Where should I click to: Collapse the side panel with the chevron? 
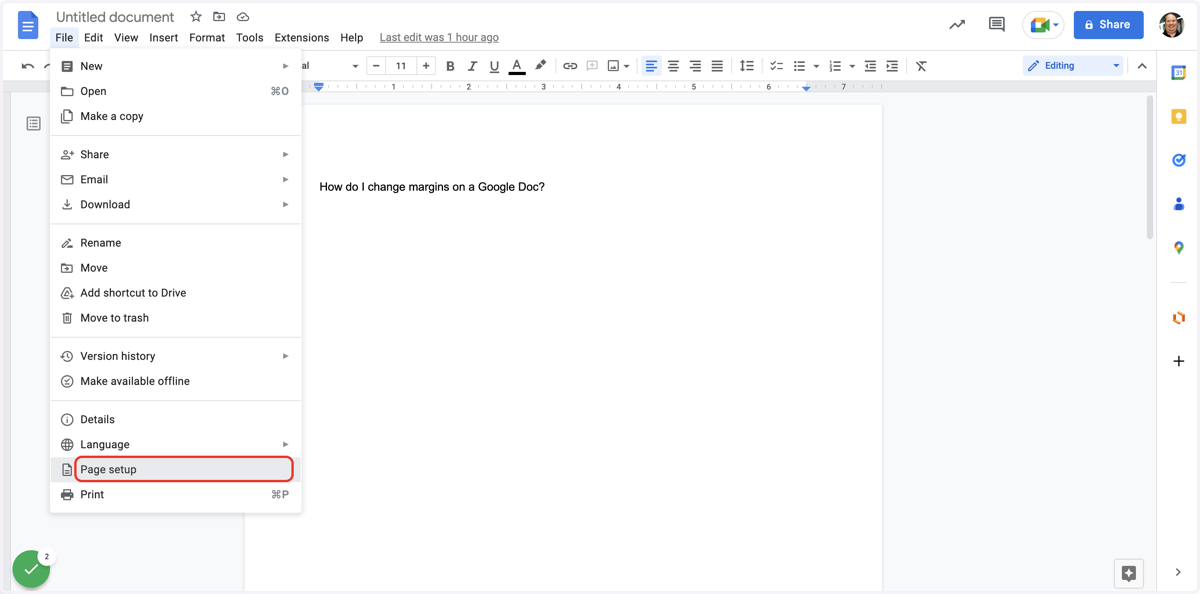1179,573
